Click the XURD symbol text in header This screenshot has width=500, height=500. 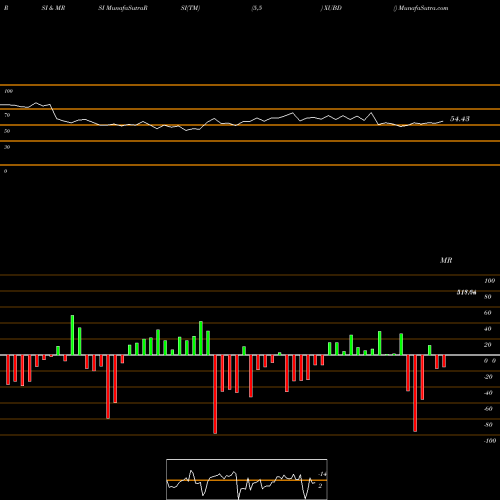[331, 8]
